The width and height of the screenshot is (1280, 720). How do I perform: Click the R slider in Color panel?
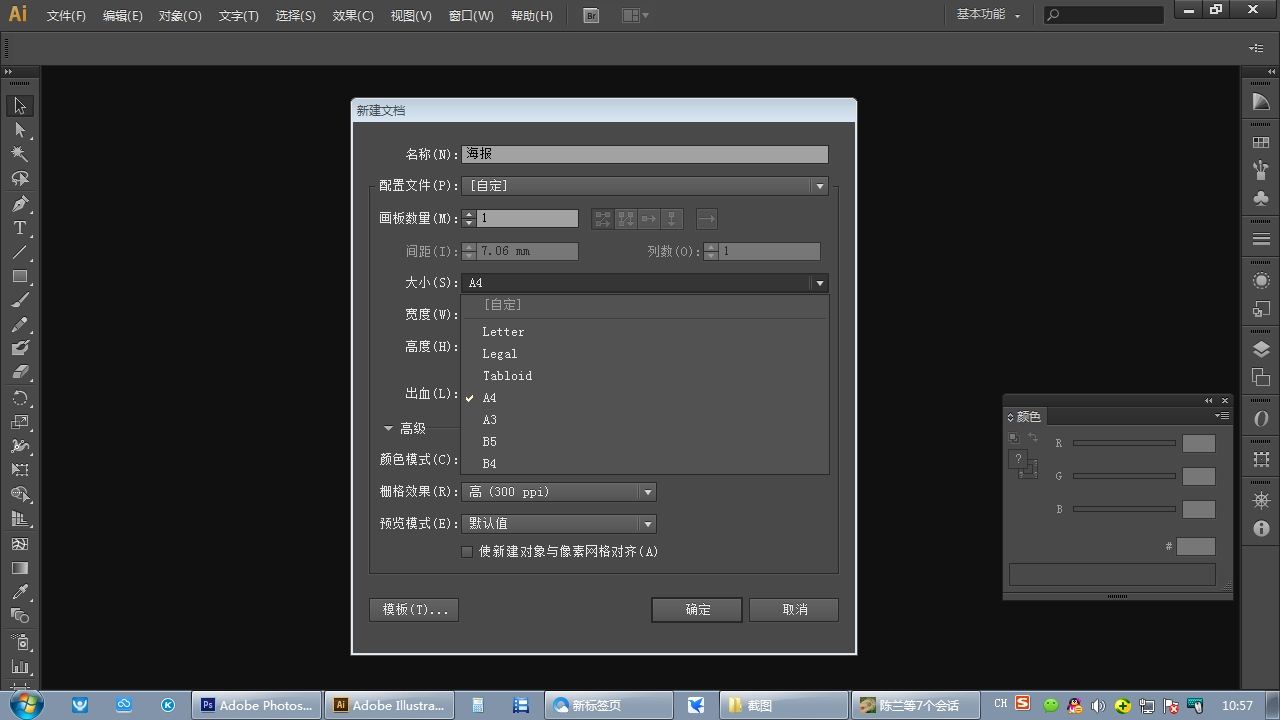tap(1124, 443)
